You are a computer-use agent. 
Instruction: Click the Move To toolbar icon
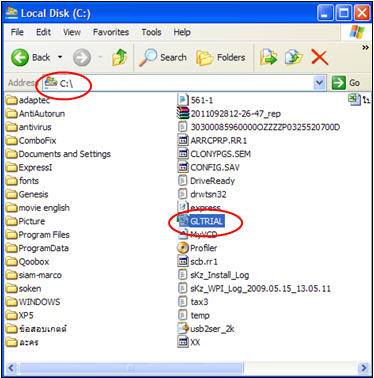point(269,57)
